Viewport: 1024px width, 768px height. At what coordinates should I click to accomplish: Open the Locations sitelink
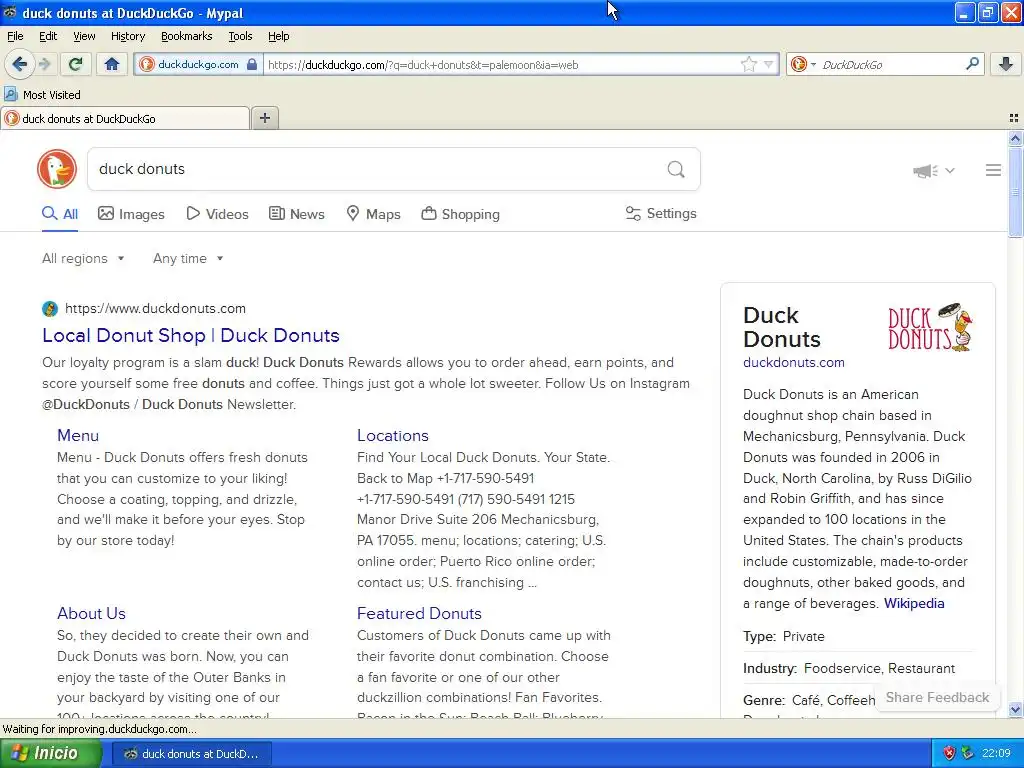point(392,436)
